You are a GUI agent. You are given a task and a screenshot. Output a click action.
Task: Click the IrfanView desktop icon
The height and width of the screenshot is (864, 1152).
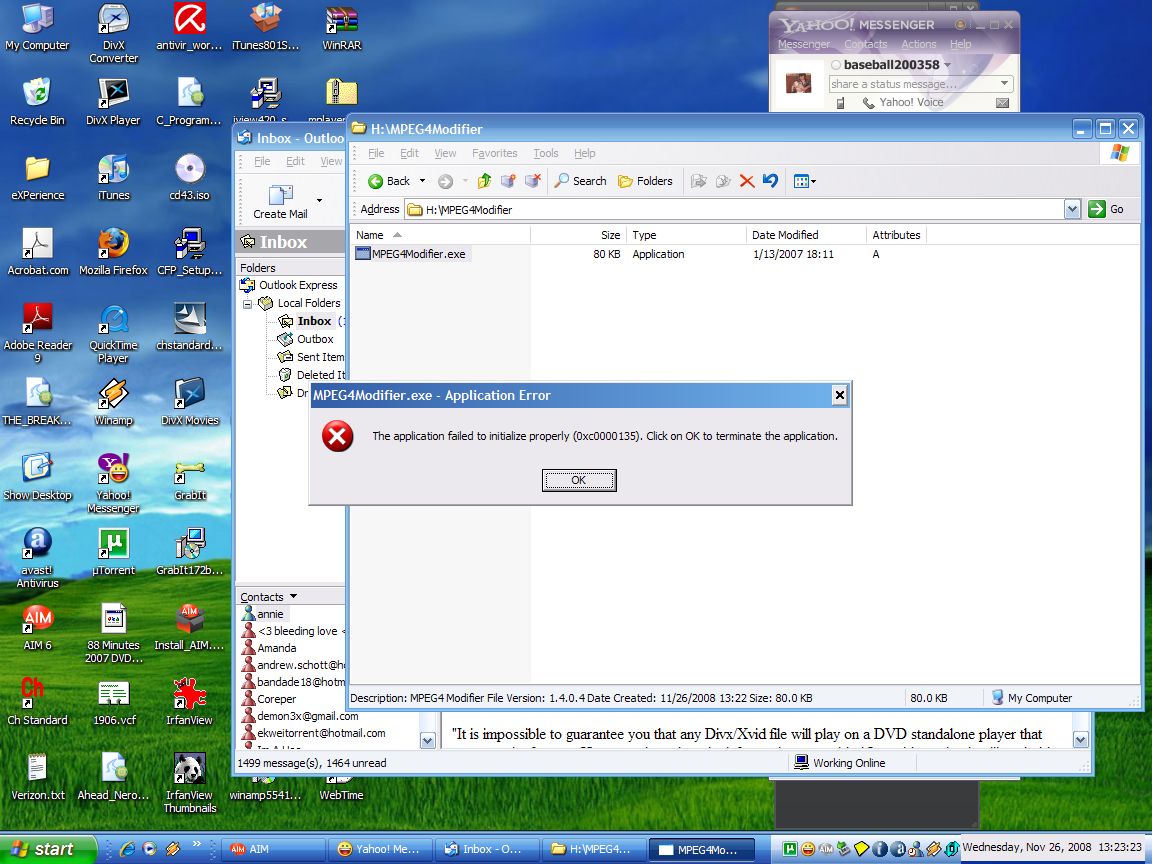click(x=190, y=702)
